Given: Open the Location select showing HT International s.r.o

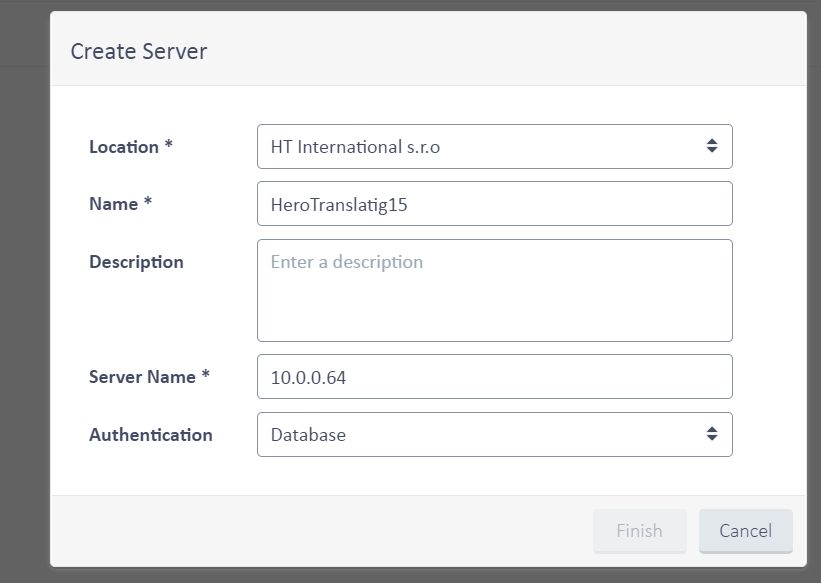Looking at the screenshot, I should pos(494,147).
